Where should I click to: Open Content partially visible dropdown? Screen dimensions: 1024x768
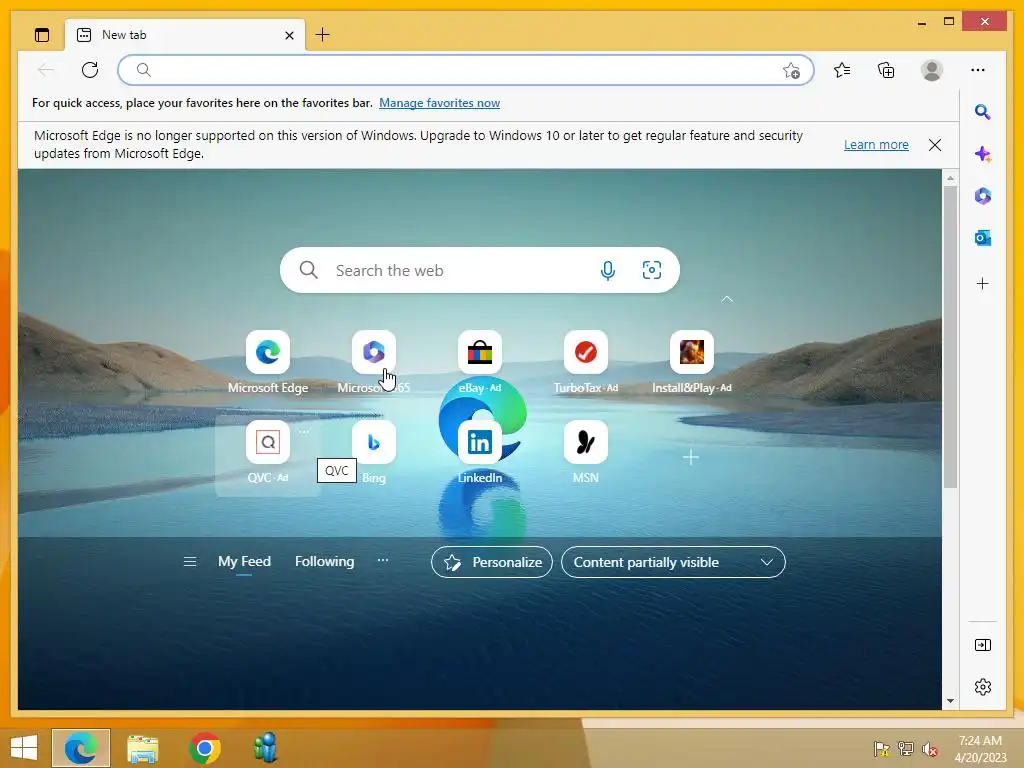pyautogui.click(x=673, y=562)
